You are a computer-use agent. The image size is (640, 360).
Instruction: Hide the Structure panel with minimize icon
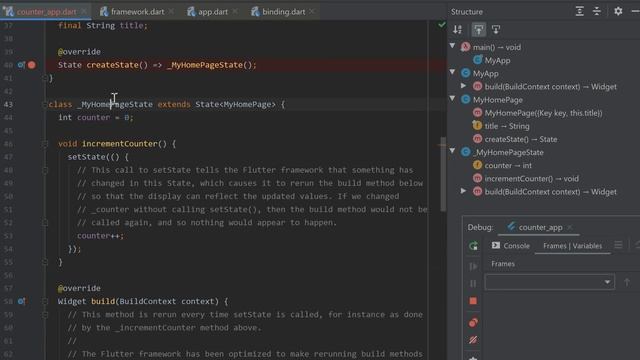click(636, 11)
